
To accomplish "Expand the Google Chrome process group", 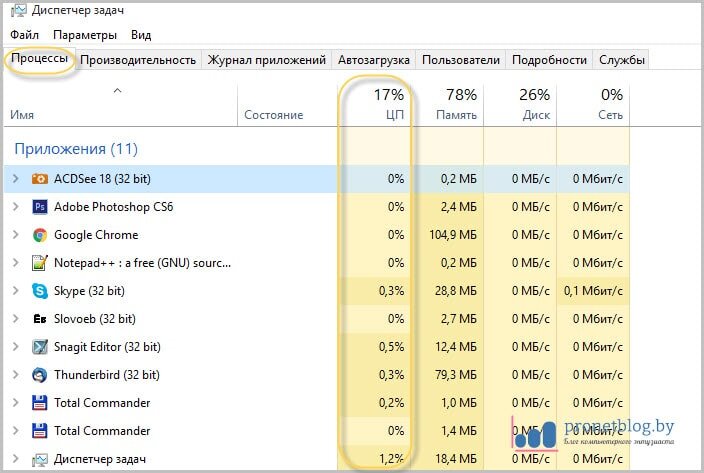I will point(16,235).
